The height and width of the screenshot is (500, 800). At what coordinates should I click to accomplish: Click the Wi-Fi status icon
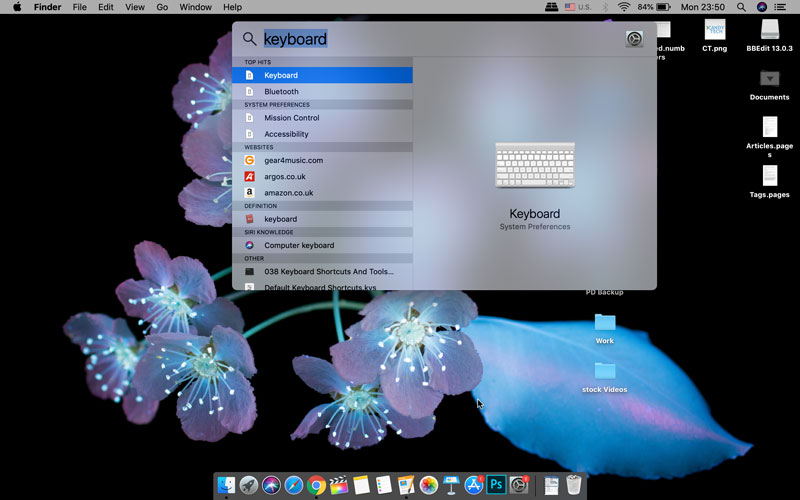click(x=623, y=7)
